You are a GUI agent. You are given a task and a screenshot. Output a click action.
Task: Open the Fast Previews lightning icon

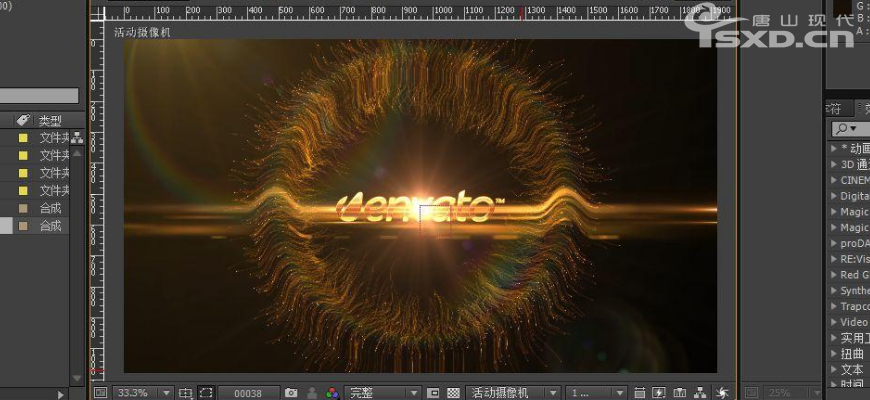[x=659, y=393]
